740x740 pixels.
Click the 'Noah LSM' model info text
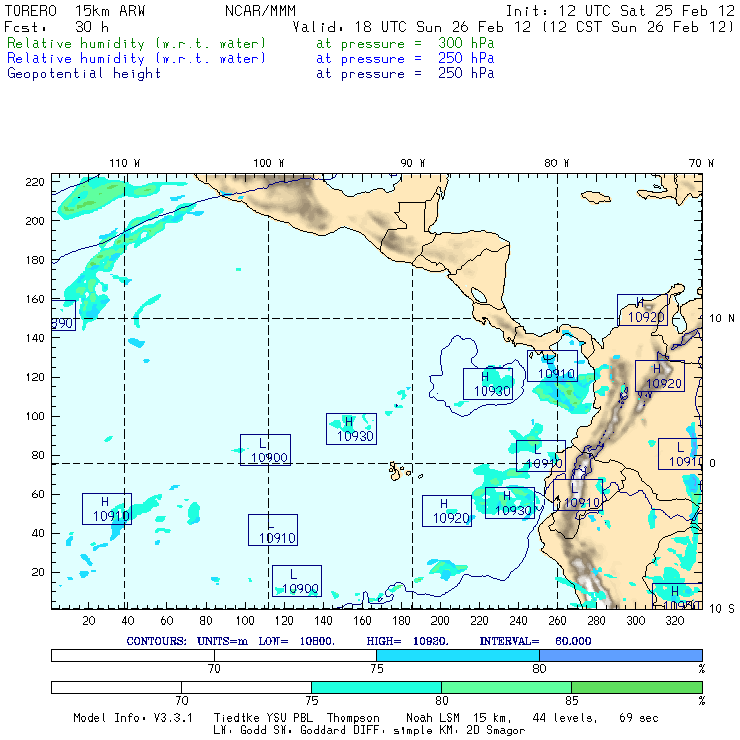(432, 718)
